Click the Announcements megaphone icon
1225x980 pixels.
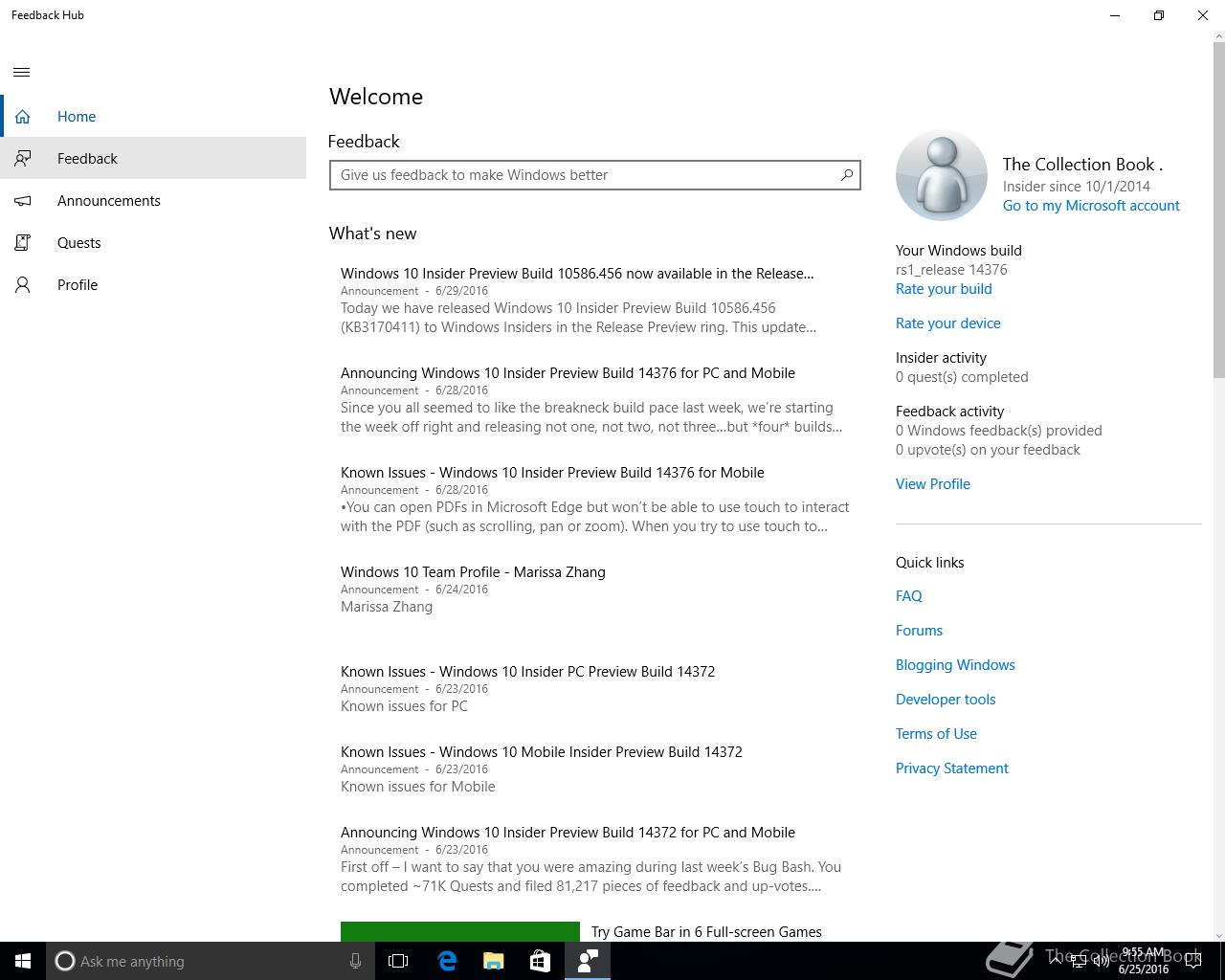[x=22, y=201]
